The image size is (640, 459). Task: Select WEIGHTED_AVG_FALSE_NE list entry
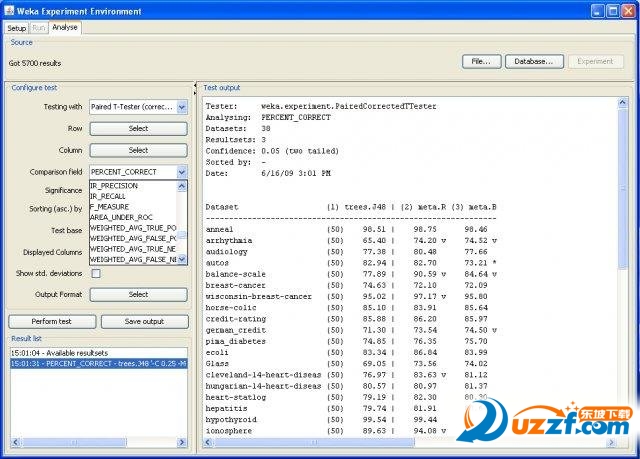[133, 260]
